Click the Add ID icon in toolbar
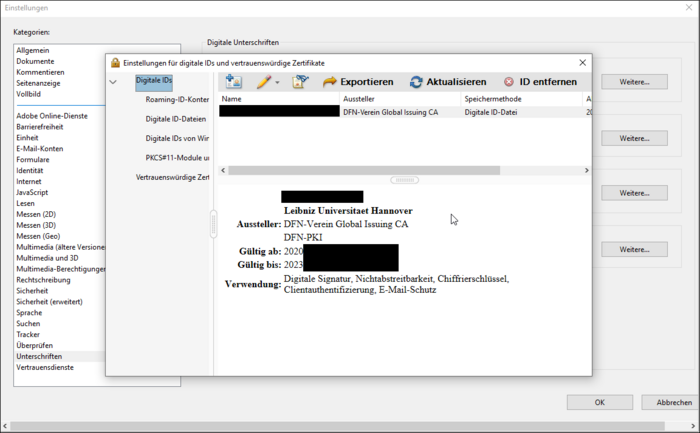700x433 pixels. point(233,82)
